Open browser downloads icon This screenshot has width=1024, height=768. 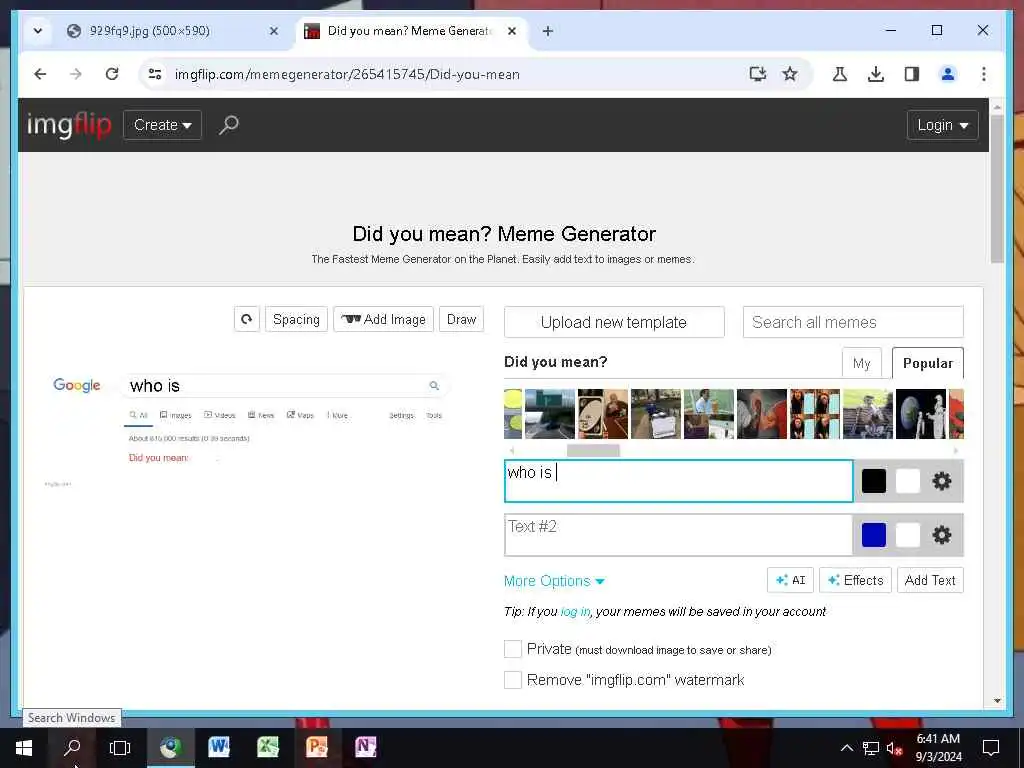pyautogui.click(x=876, y=74)
